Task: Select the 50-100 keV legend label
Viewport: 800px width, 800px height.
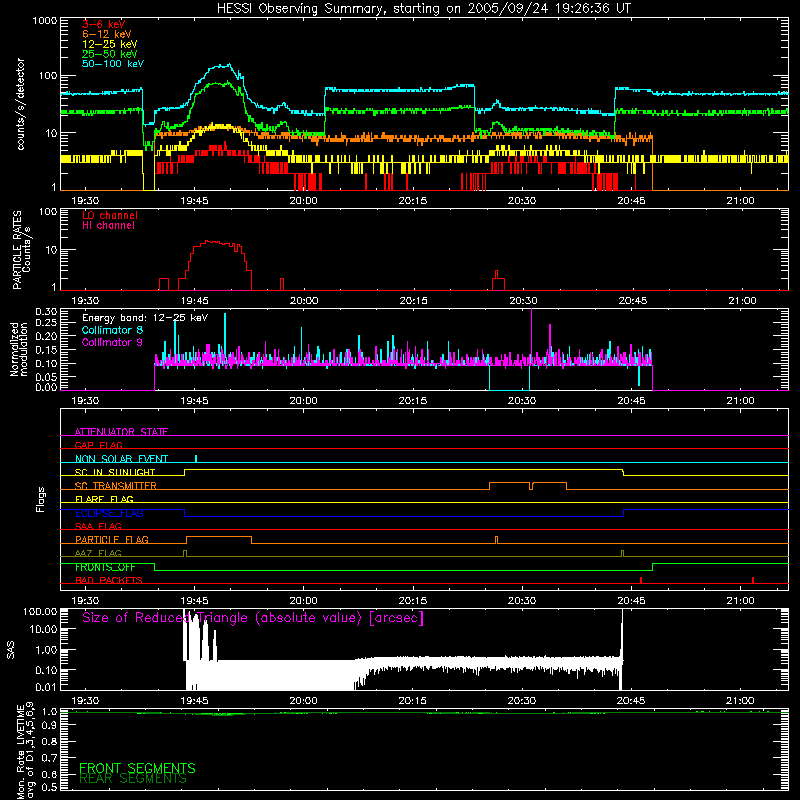Action: pyautogui.click(x=112, y=64)
